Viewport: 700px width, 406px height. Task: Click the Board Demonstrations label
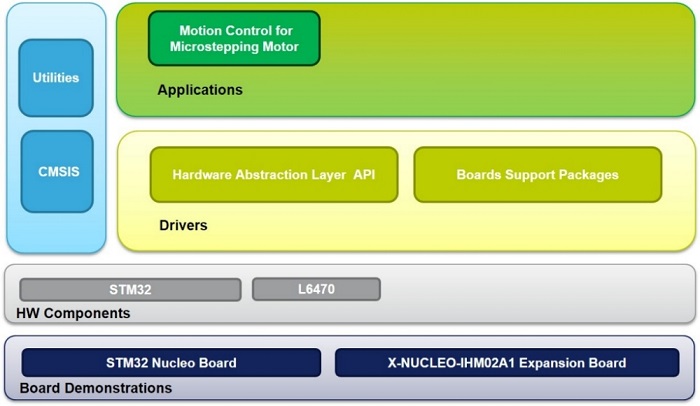pos(96,388)
